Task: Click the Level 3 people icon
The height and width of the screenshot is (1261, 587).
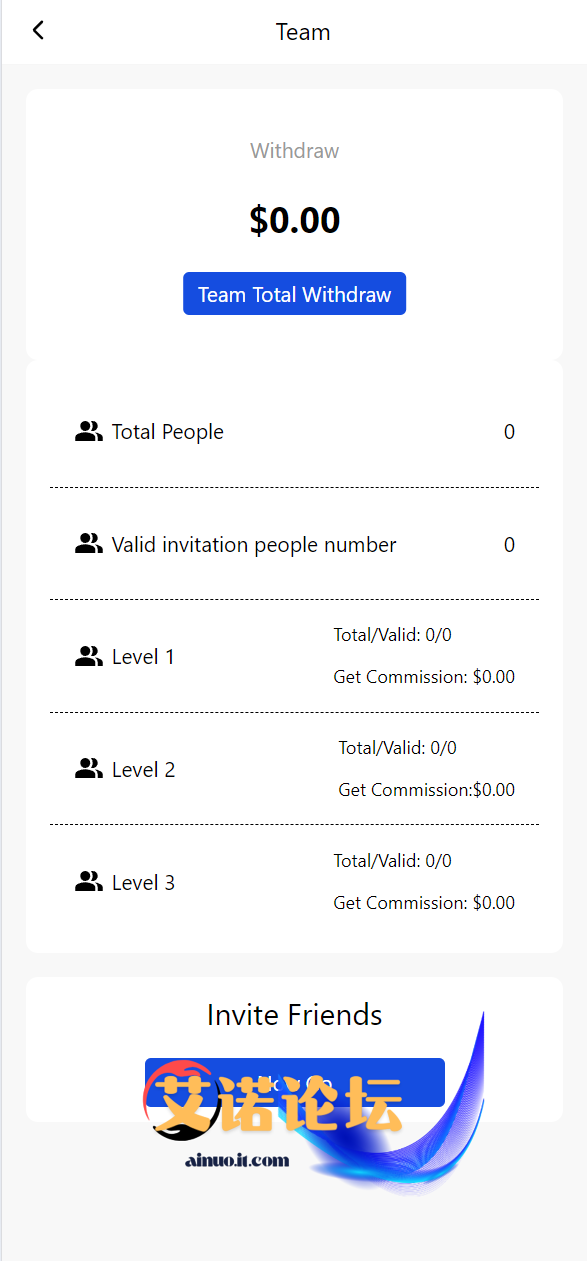Action: point(89,882)
